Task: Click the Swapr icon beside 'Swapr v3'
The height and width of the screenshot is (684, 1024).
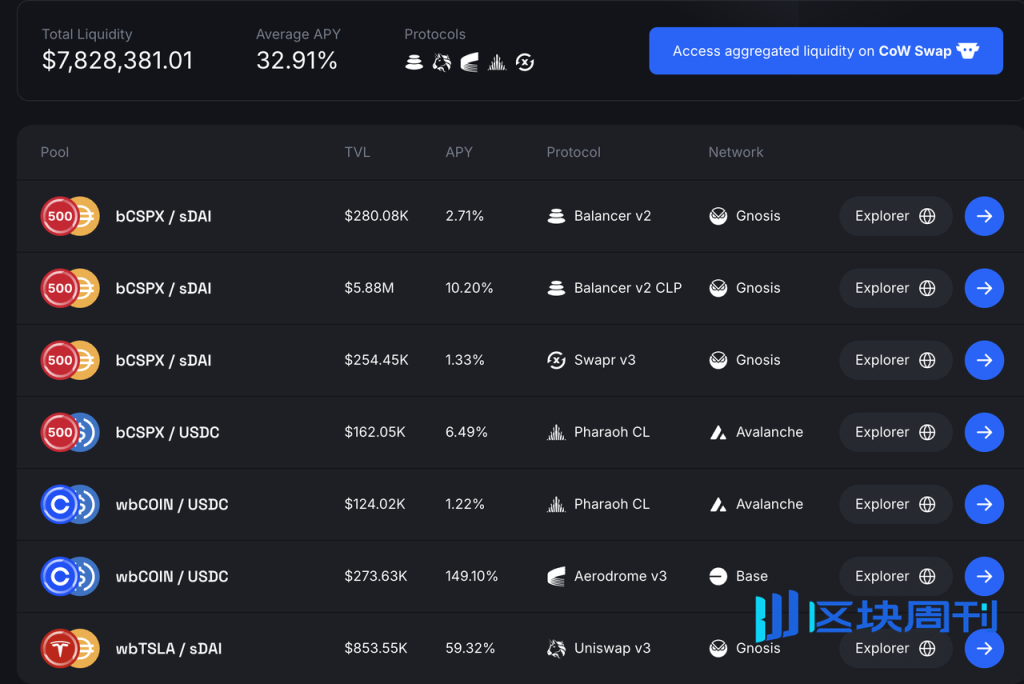Action: pos(556,360)
